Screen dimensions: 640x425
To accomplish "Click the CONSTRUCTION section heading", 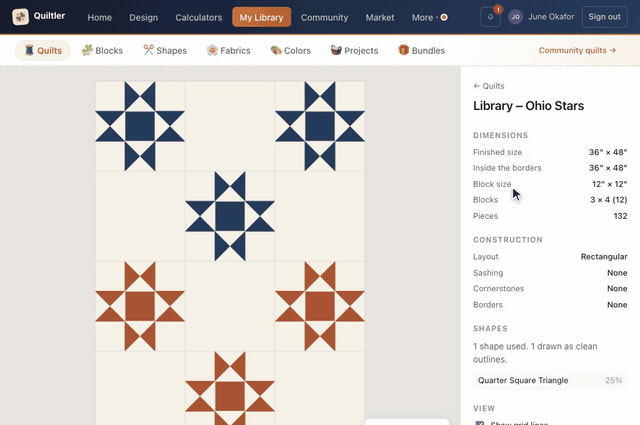I will coord(508,240).
